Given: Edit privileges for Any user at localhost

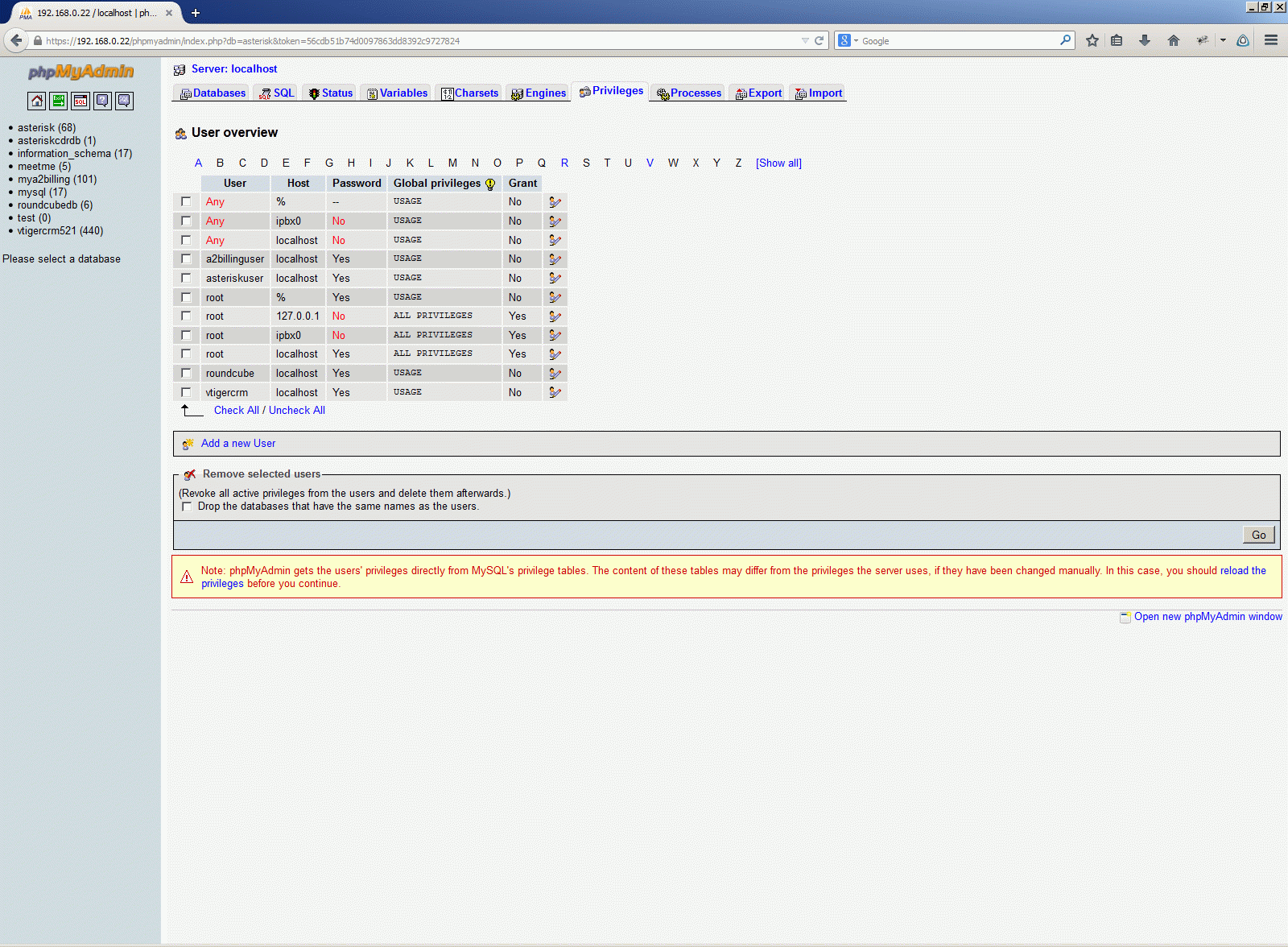Looking at the screenshot, I should click(555, 240).
